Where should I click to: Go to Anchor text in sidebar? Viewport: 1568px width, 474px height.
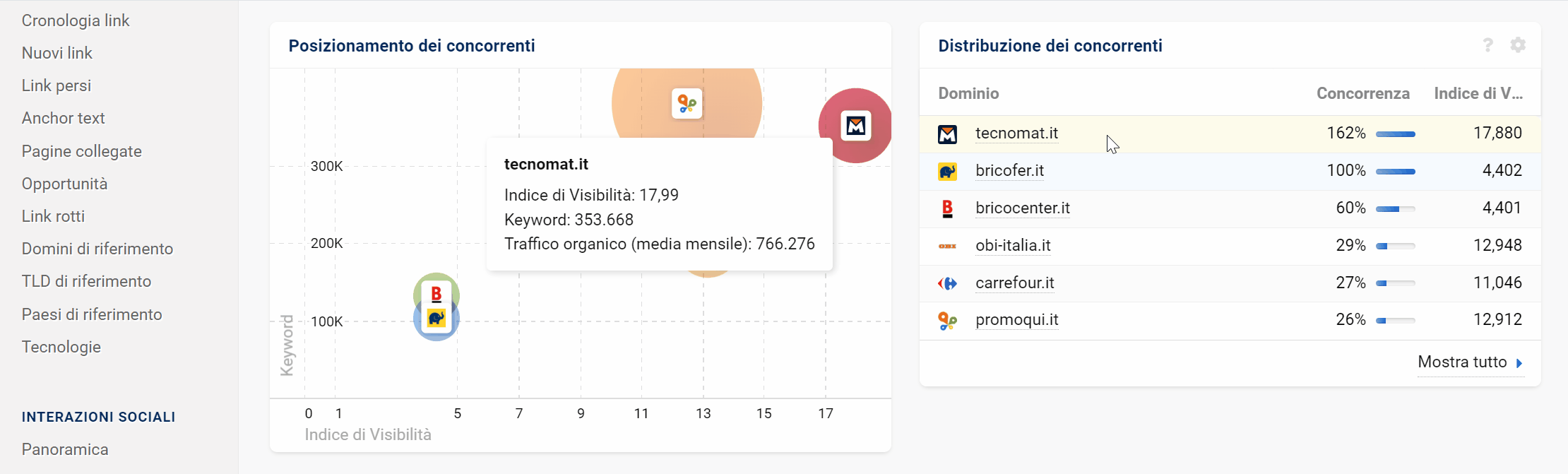(64, 118)
